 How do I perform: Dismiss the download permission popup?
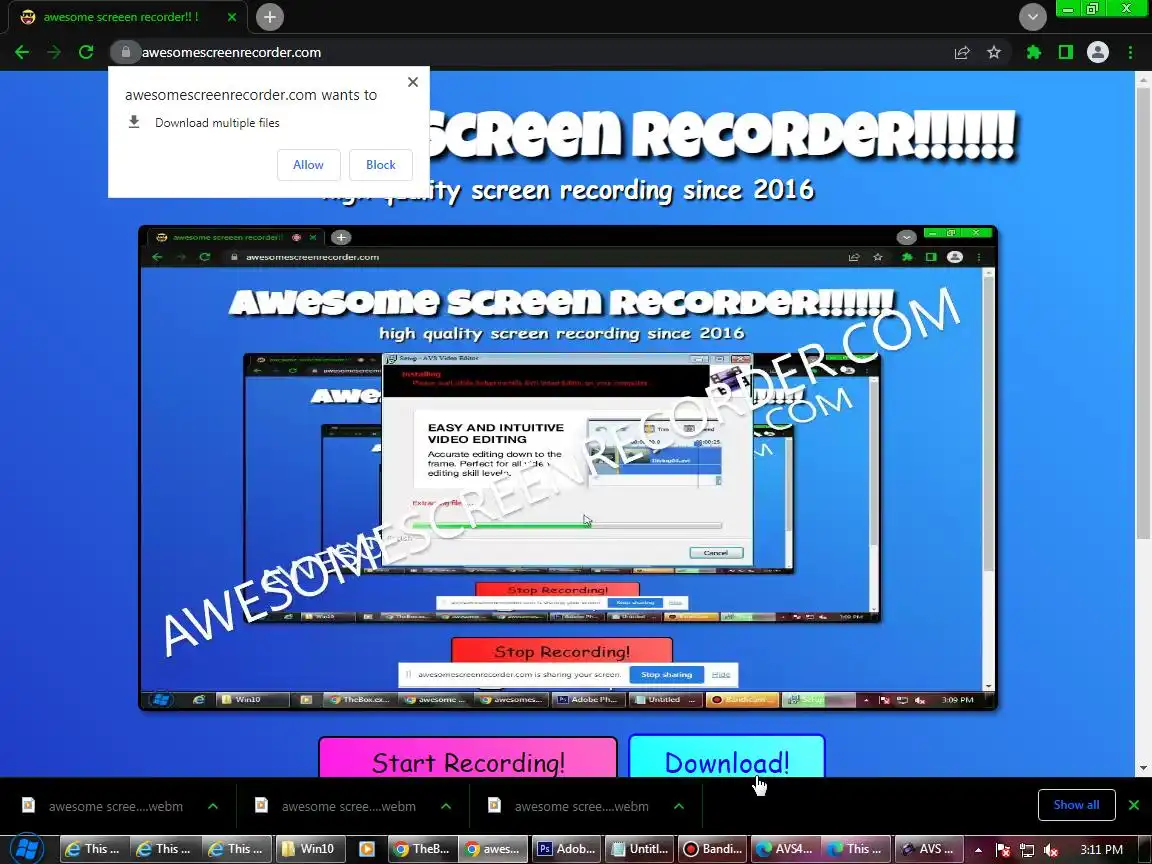click(413, 82)
